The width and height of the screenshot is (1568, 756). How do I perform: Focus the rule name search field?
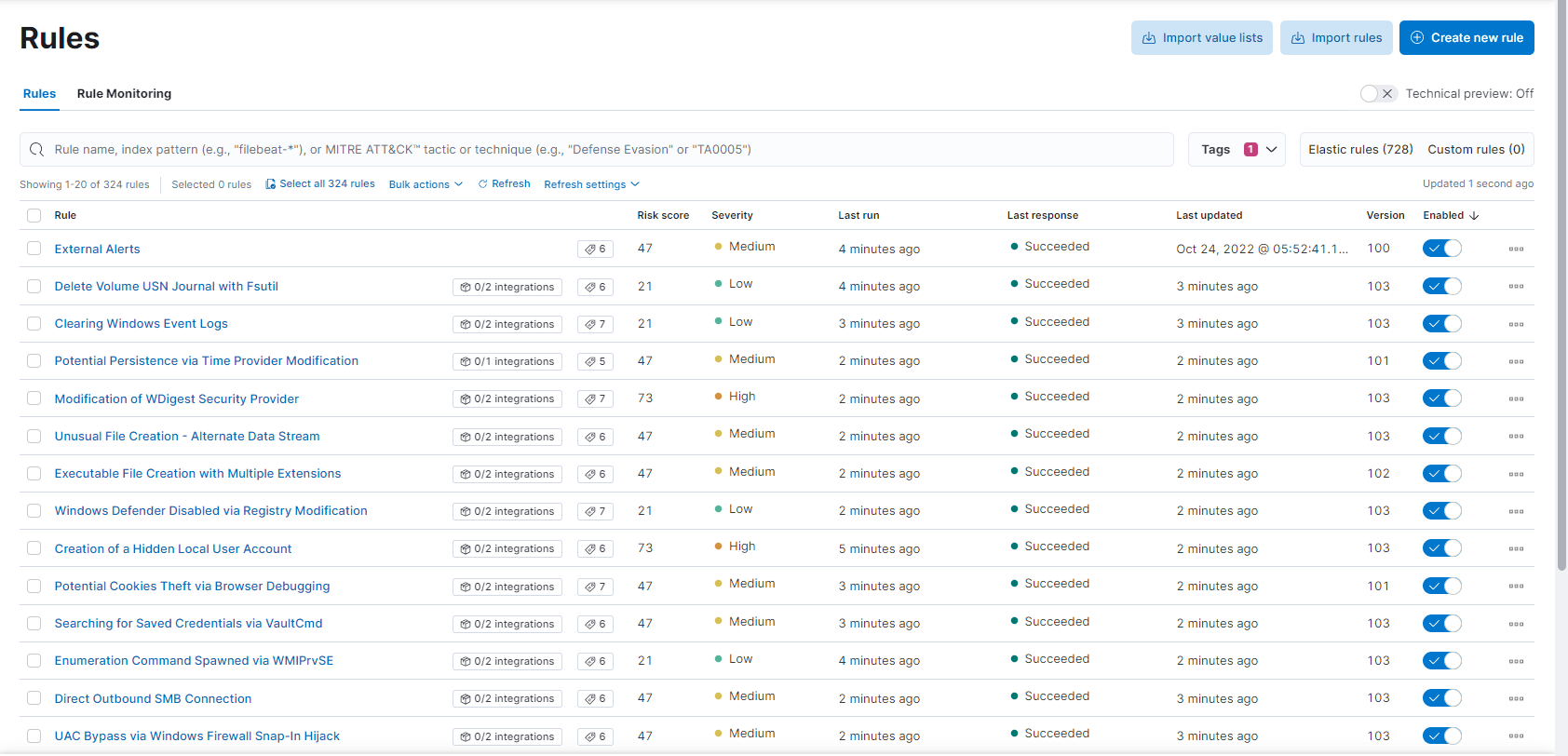(596, 150)
